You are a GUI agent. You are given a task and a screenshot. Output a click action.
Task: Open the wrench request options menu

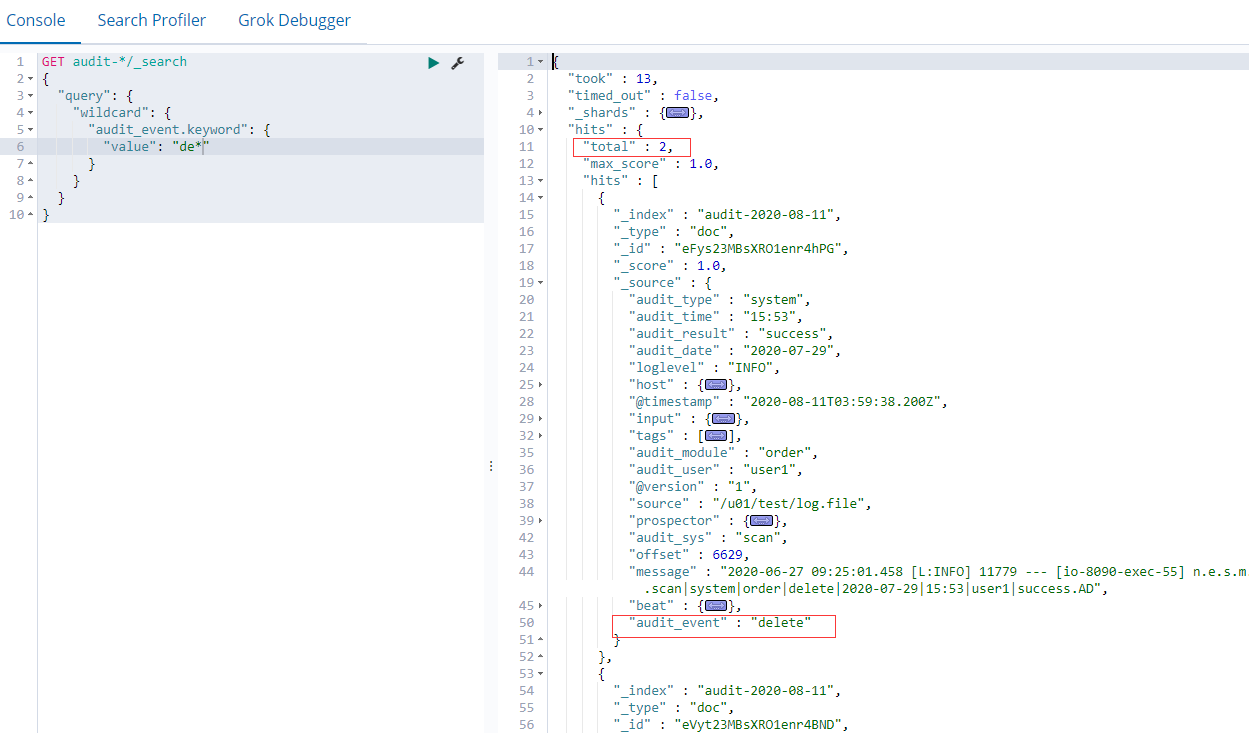point(458,62)
